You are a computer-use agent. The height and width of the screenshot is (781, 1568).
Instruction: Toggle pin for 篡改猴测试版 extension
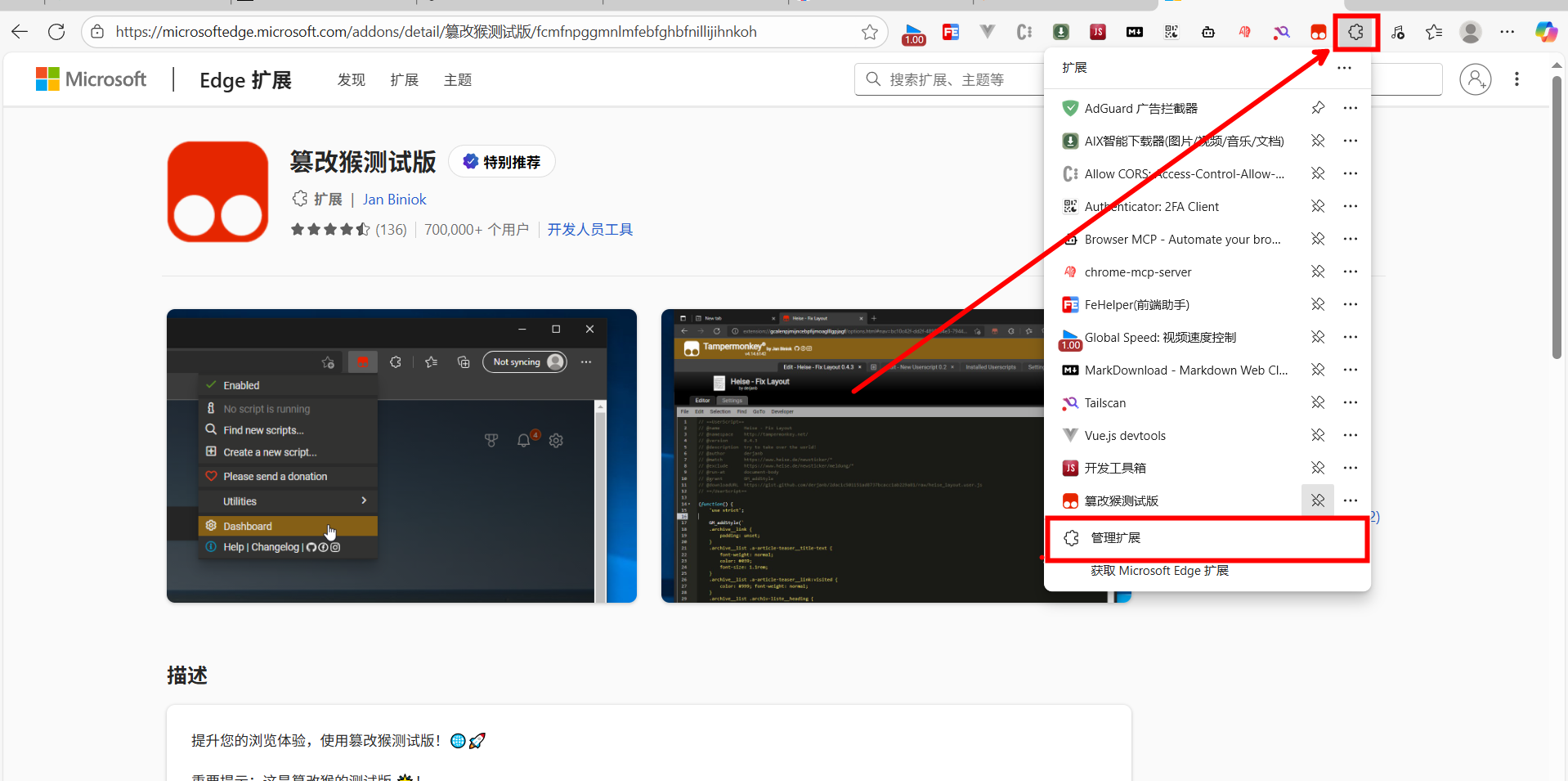coord(1318,500)
